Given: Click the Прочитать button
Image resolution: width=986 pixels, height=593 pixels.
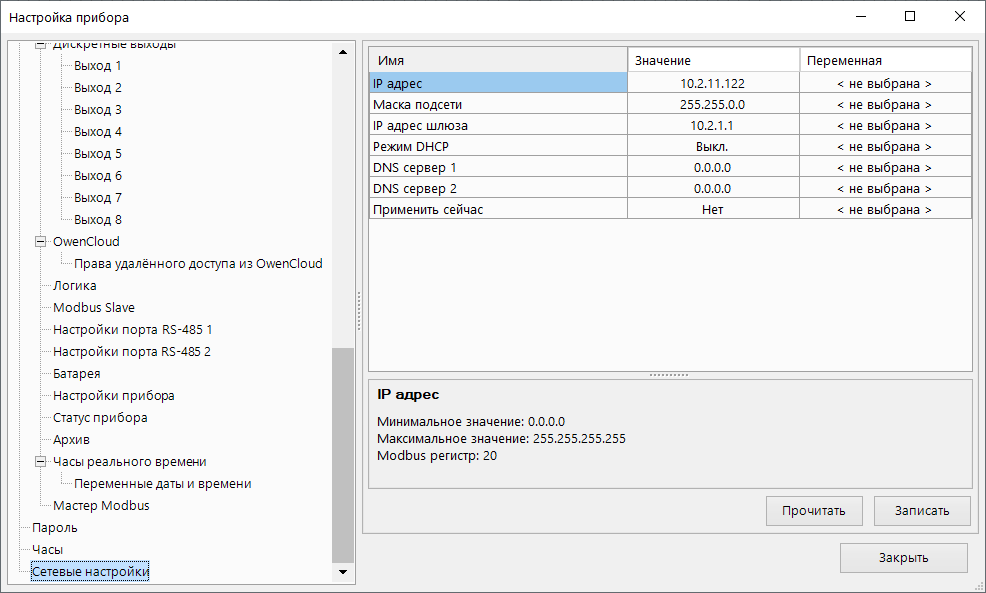Looking at the screenshot, I should tap(813, 510).
